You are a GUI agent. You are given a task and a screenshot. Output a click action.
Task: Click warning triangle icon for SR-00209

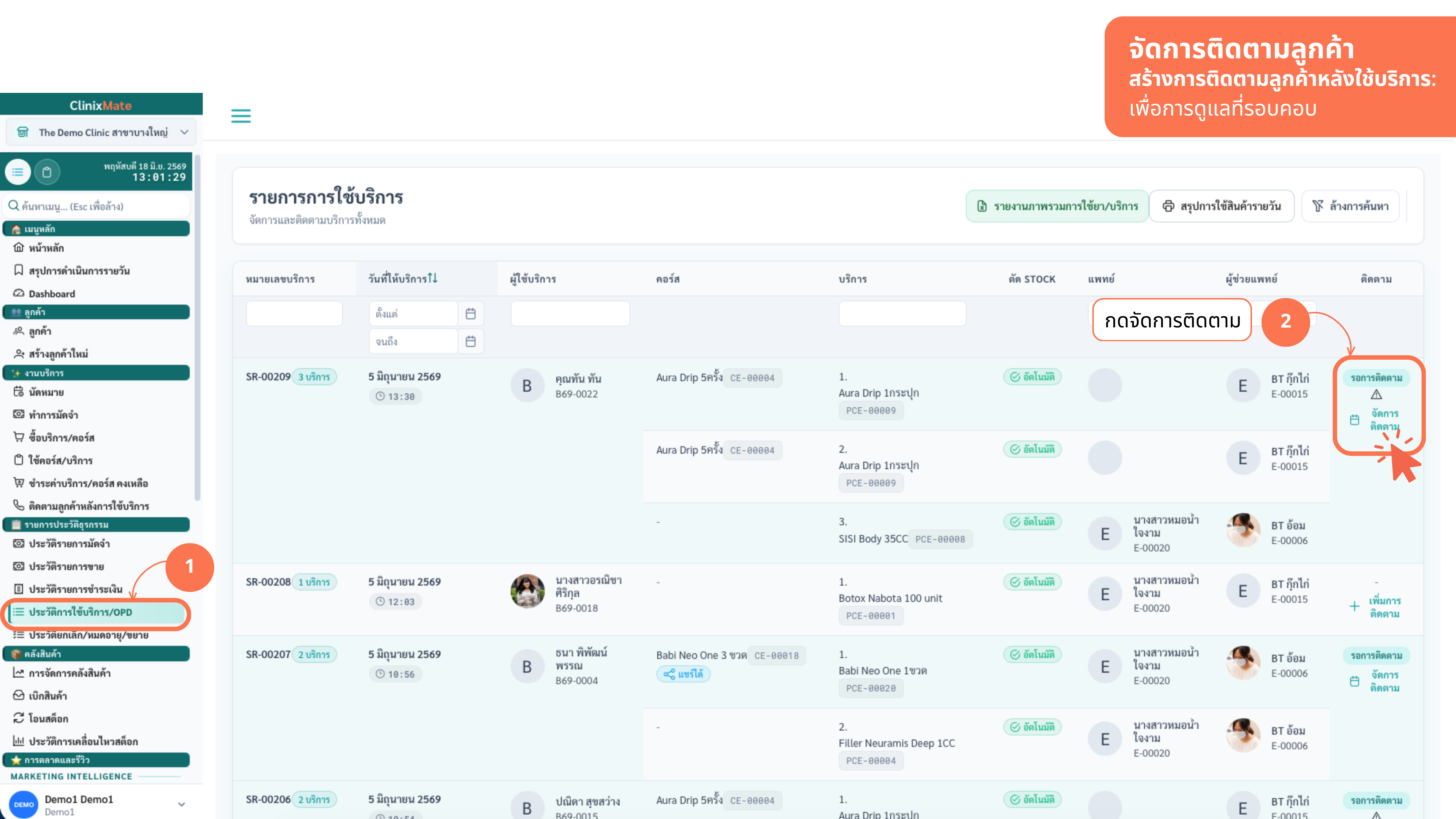(1376, 395)
